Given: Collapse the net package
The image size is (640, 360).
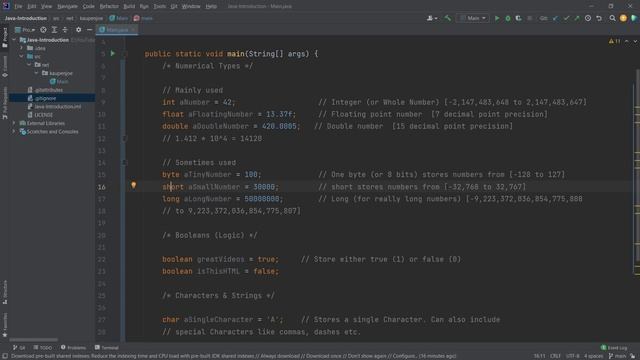Looking at the screenshot, I should [x=29, y=65].
